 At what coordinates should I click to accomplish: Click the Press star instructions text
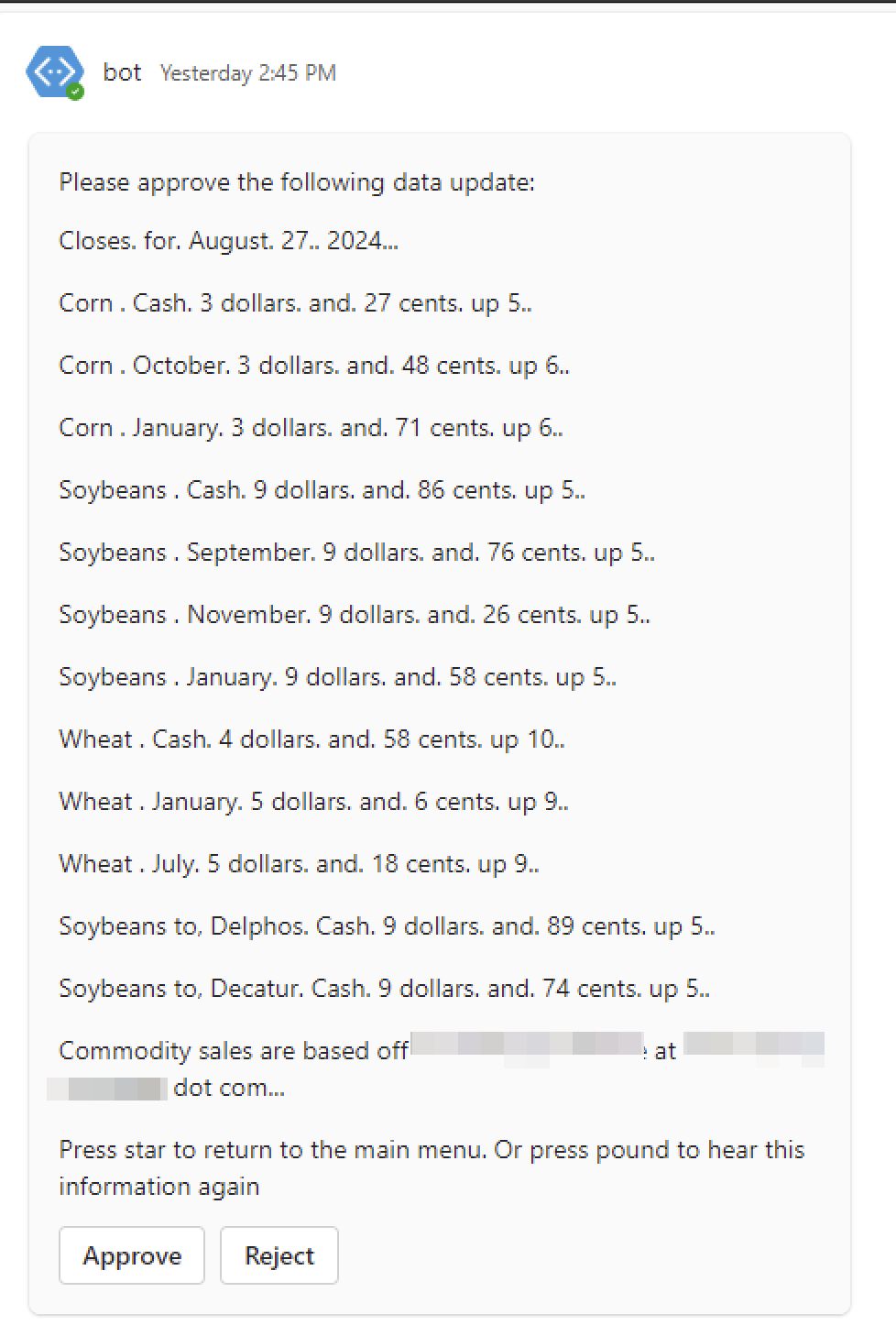coord(432,1168)
